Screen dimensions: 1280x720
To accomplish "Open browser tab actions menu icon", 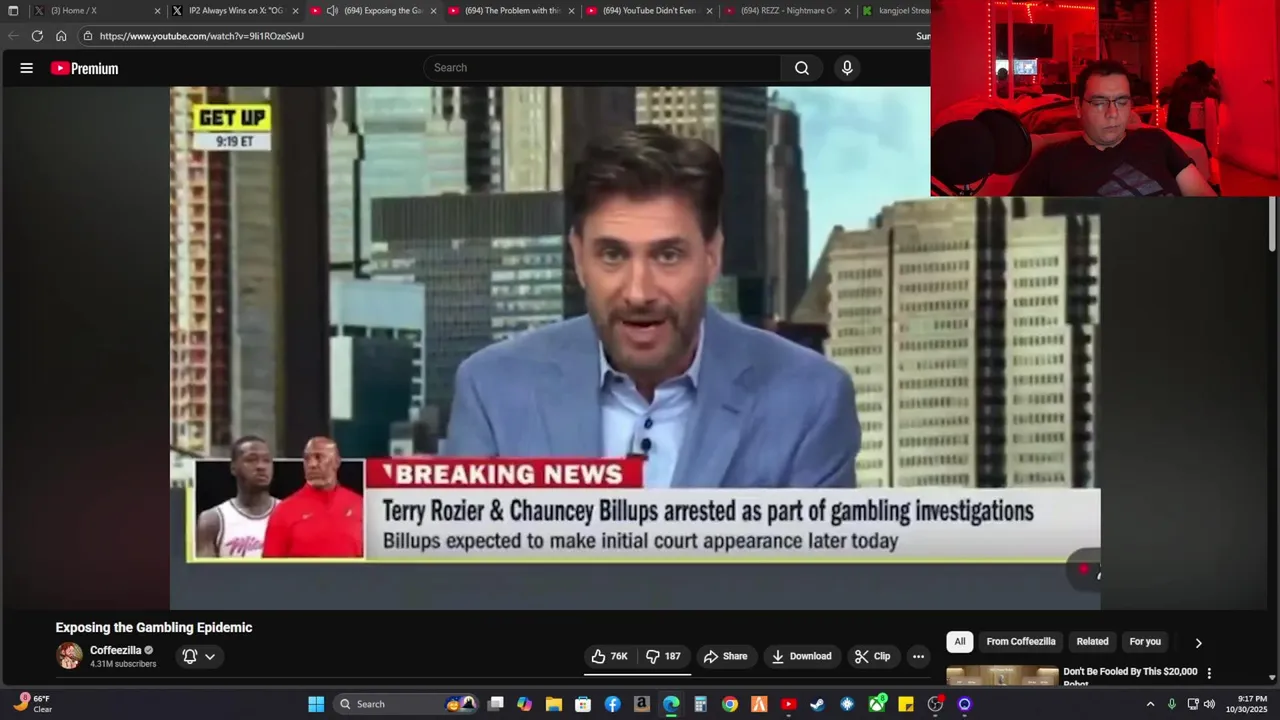I will click(x=13, y=11).
